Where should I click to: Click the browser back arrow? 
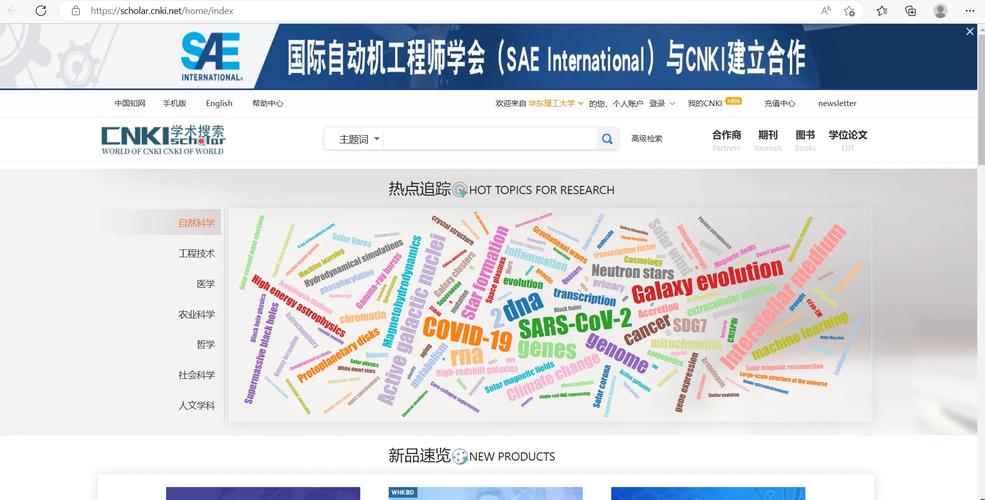click(x=13, y=11)
